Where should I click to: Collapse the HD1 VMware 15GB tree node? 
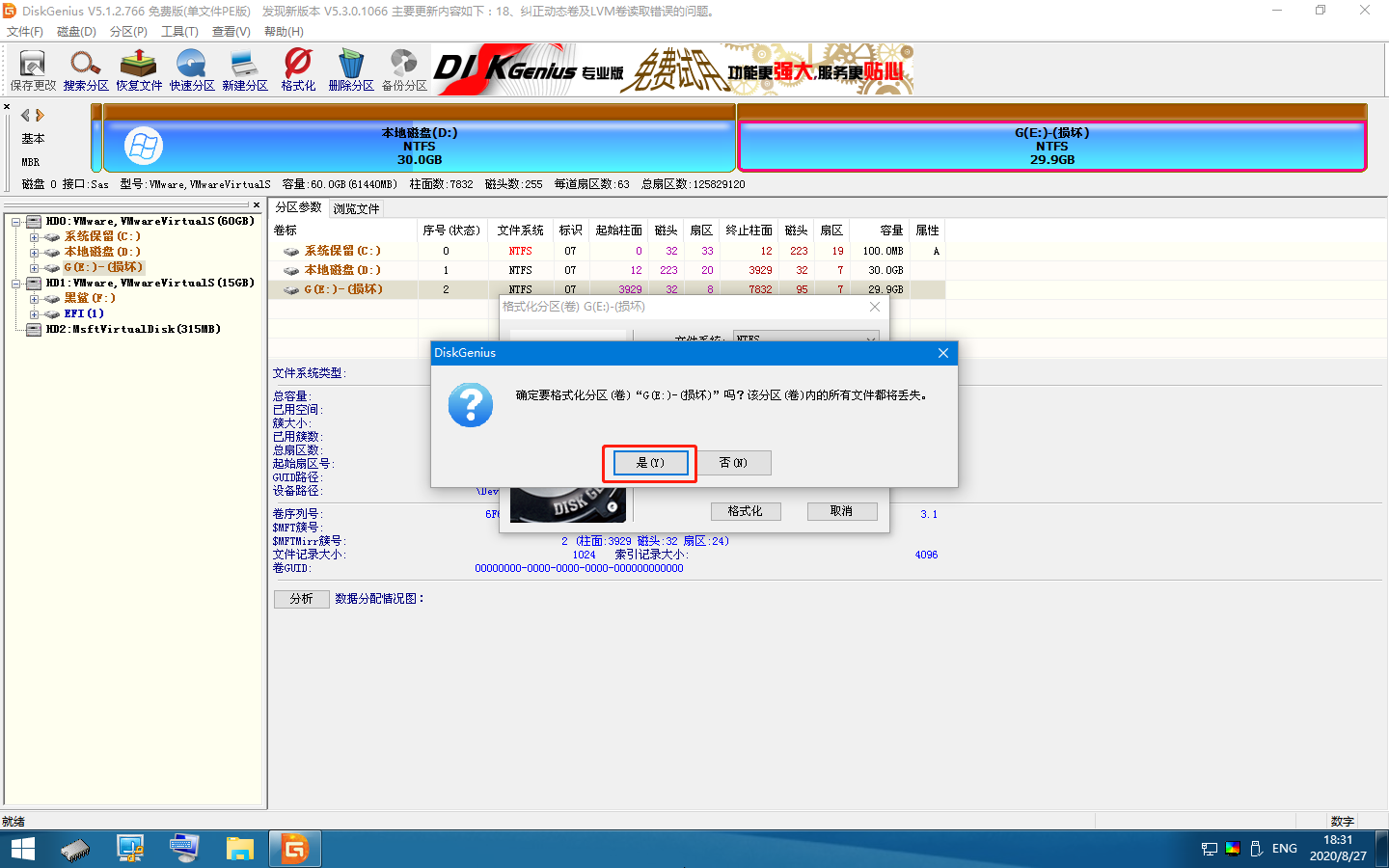[15, 284]
